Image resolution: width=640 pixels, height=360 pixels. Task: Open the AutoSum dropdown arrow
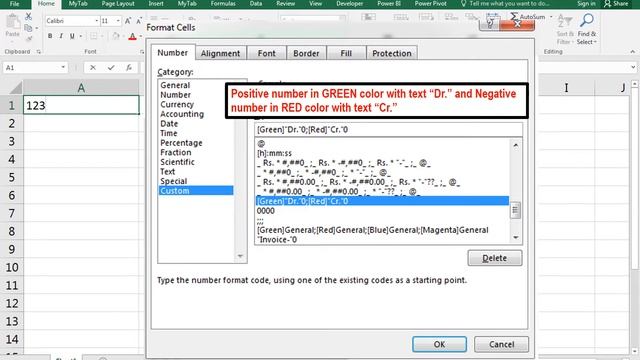pyautogui.click(x=551, y=17)
